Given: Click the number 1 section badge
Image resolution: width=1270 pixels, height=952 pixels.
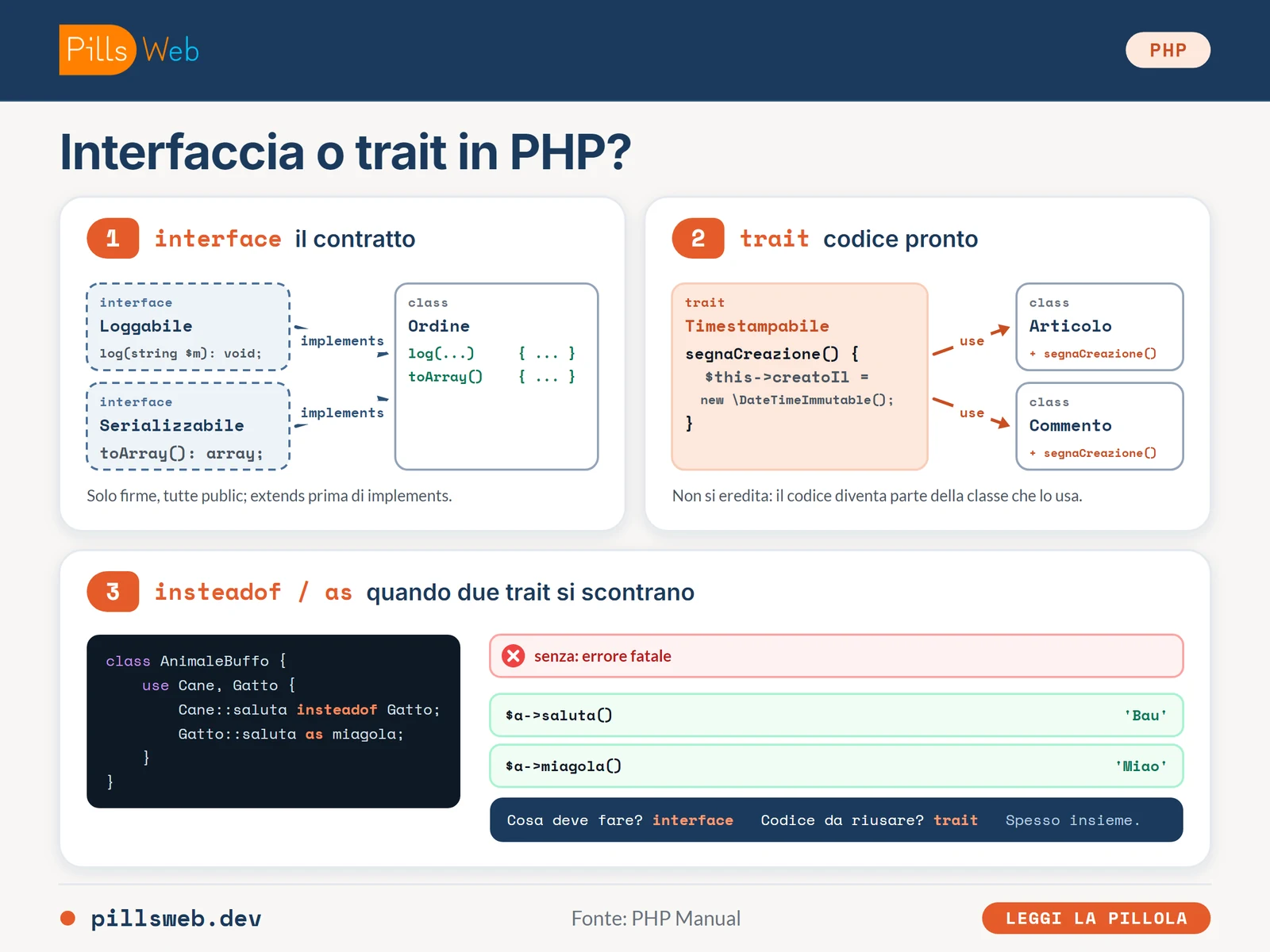Looking at the screenshot, I should point(113,238).
